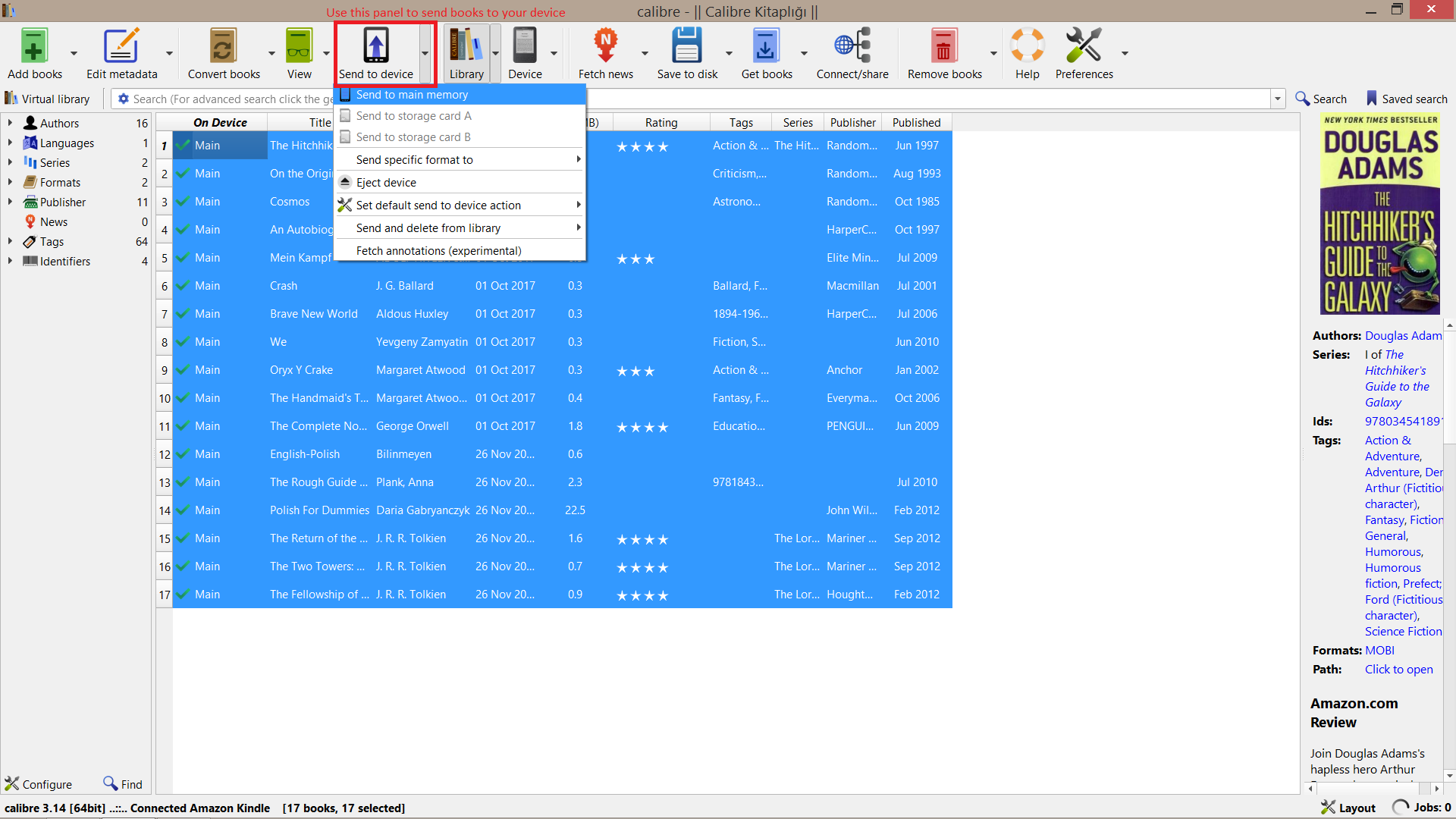Expand Edit metadata dropdown arrow
Screen dimensions: 1456x819
coord(169,53)
